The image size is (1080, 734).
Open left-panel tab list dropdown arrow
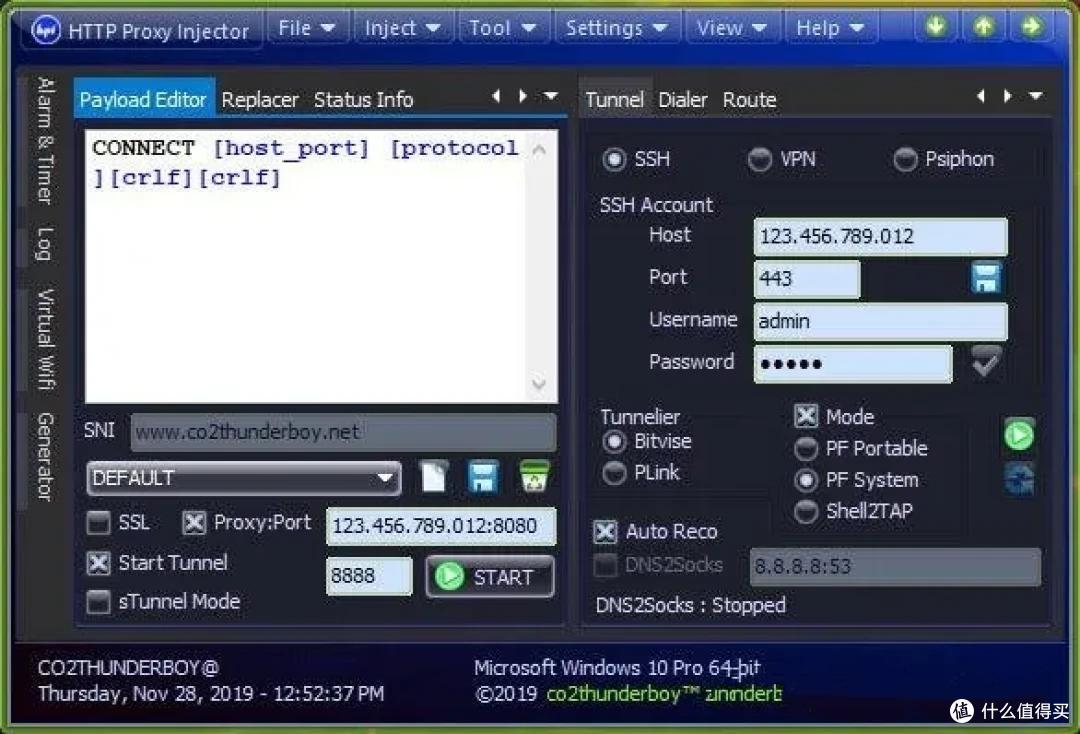click(550, 96)
